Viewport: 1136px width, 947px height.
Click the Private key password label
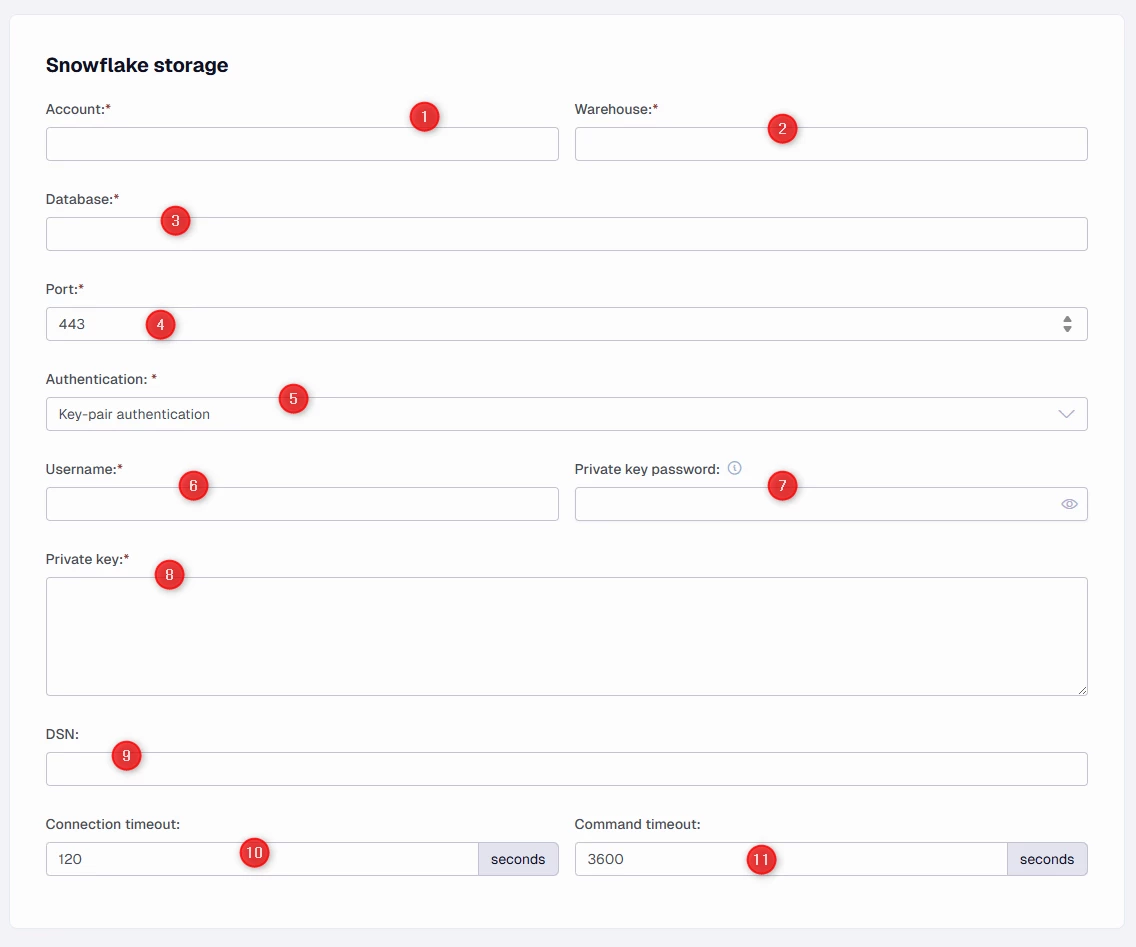[647, 469]
